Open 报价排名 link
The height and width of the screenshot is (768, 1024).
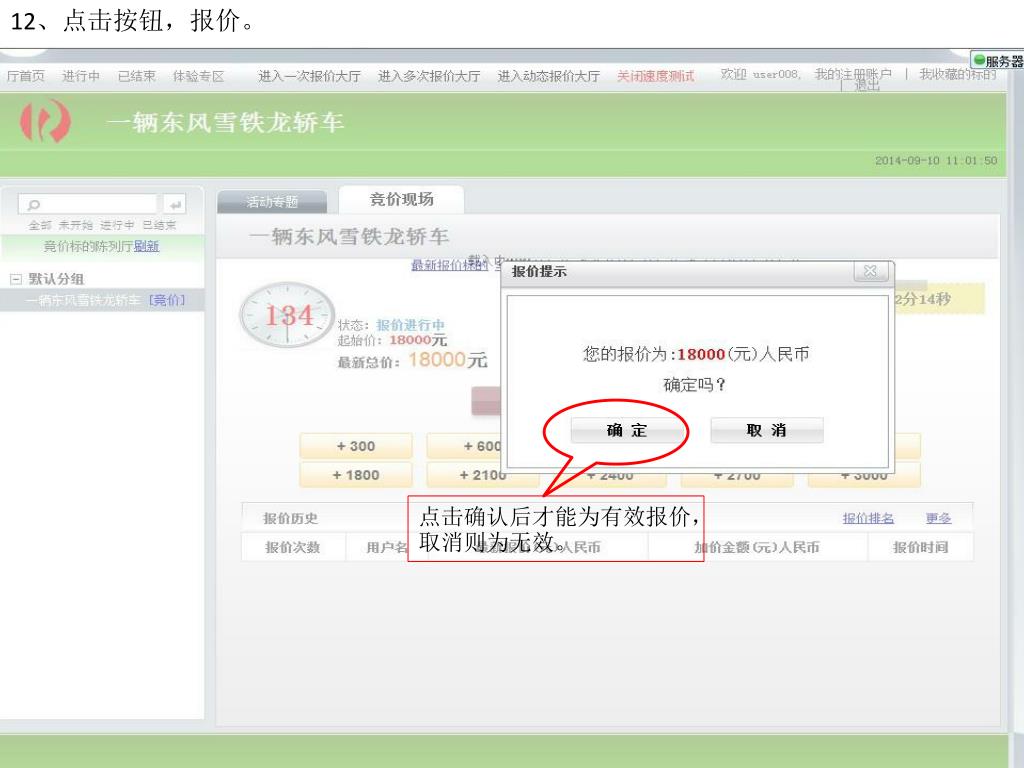click(x=868, y=519)
